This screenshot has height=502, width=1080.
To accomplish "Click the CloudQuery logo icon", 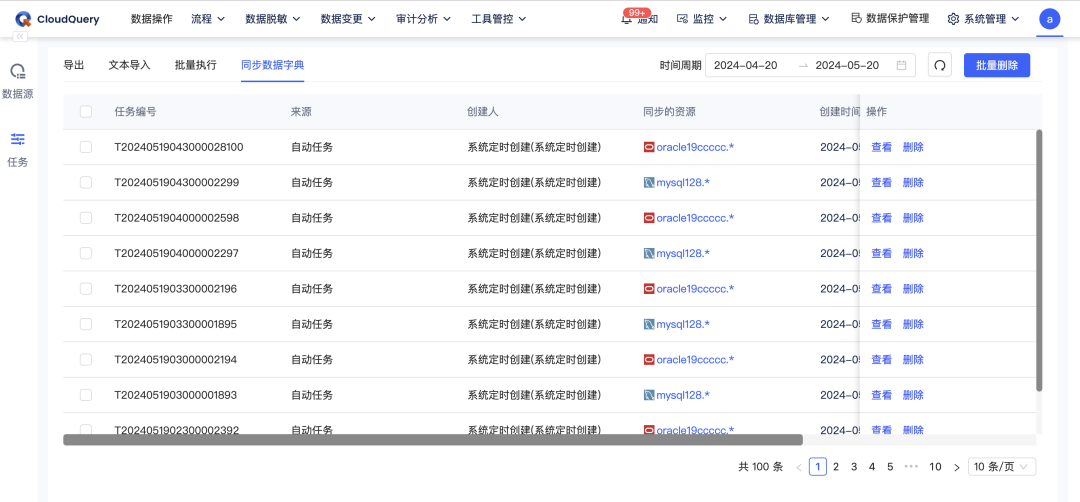I will click(23, 19).
